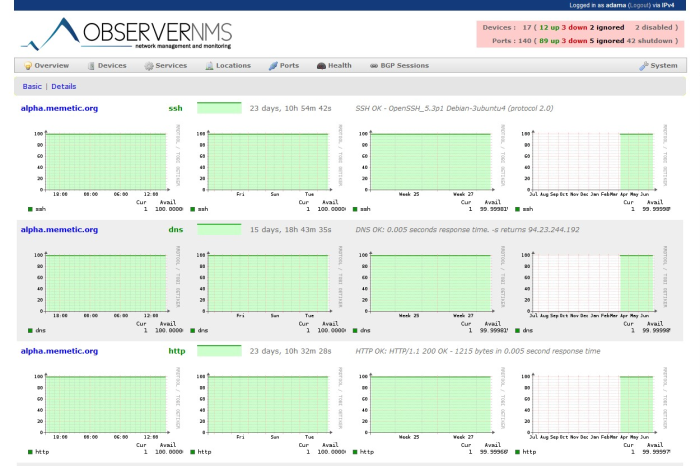Open the ssh weekly graph with Fri Sun Tue
Screen dimensions: 700x466
[268, 169]
